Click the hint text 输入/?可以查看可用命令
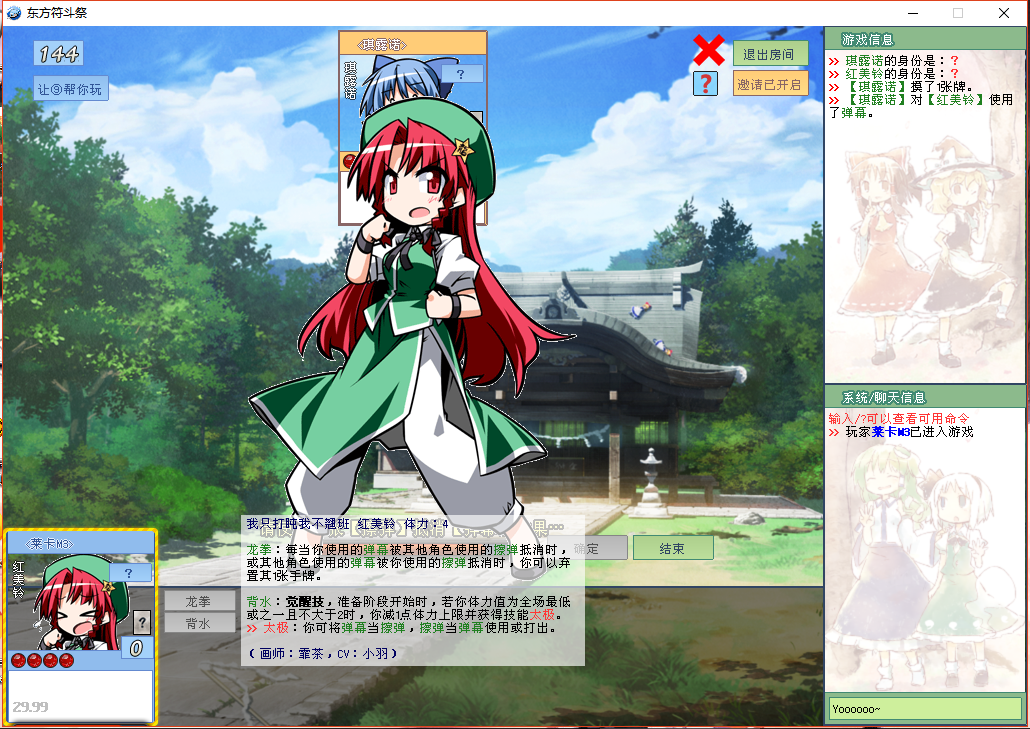 coord(898,418)
